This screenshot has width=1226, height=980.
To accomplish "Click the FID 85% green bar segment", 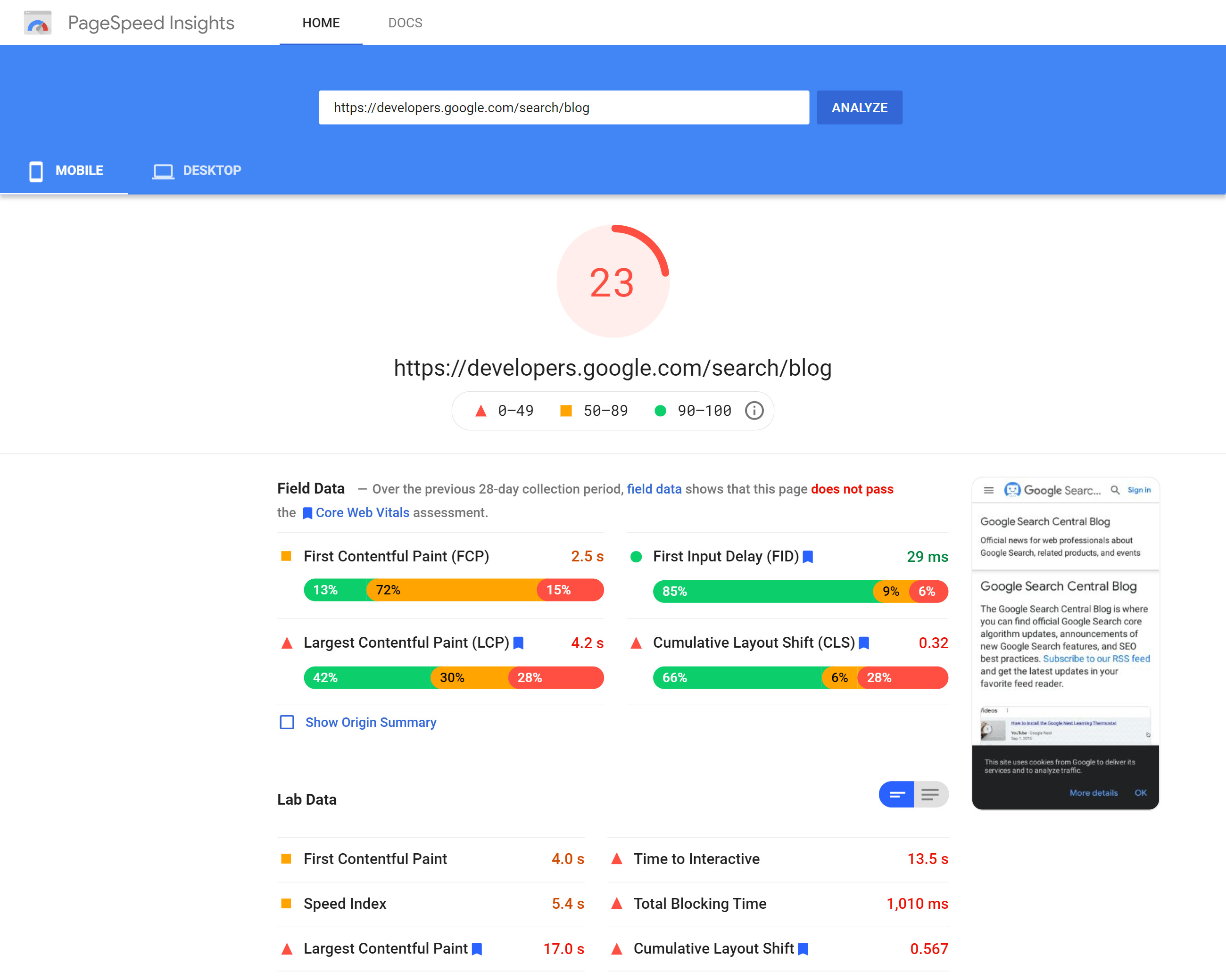I will pyautogui.click(x=763, y=591).
